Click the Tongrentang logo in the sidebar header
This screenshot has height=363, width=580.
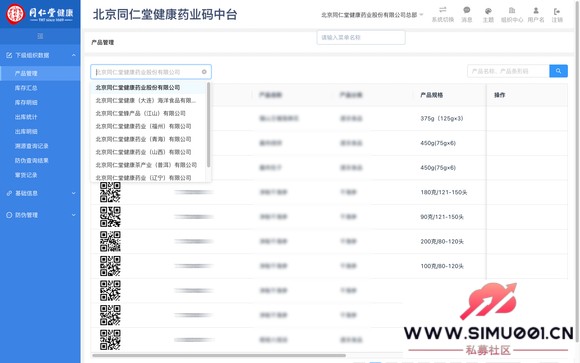pyautogui.click(x=40, y=14)
